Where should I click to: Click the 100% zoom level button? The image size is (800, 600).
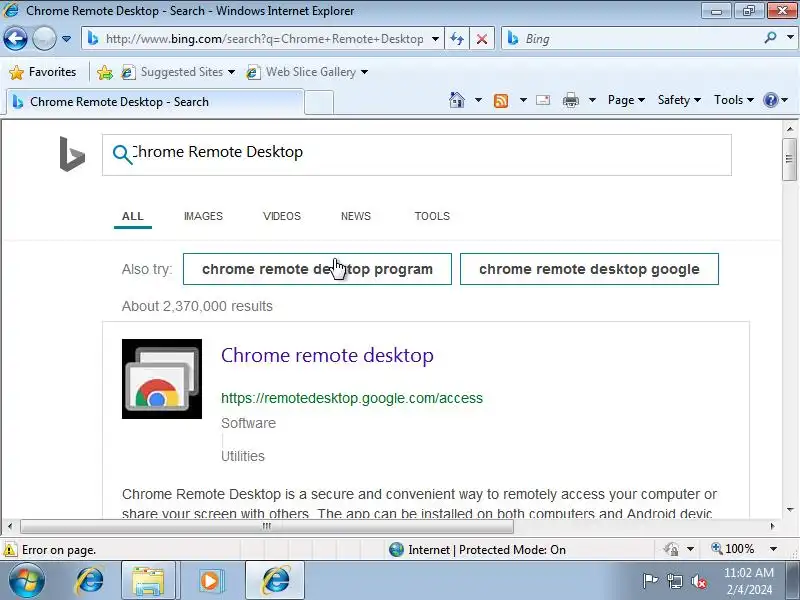point(733,549)
